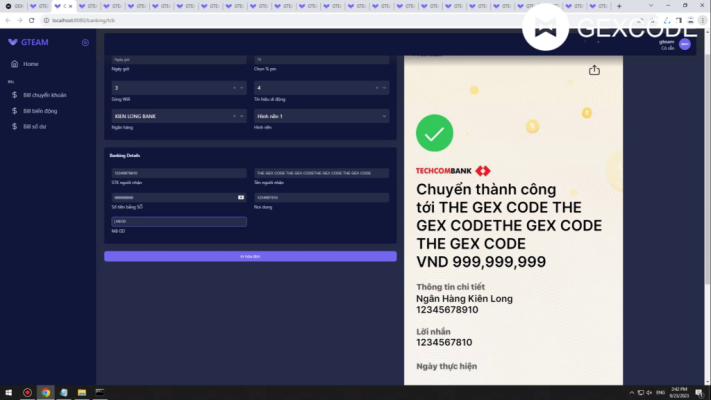Click the STK người nhận input
This screenshot has width=711, height=400.
179,173
